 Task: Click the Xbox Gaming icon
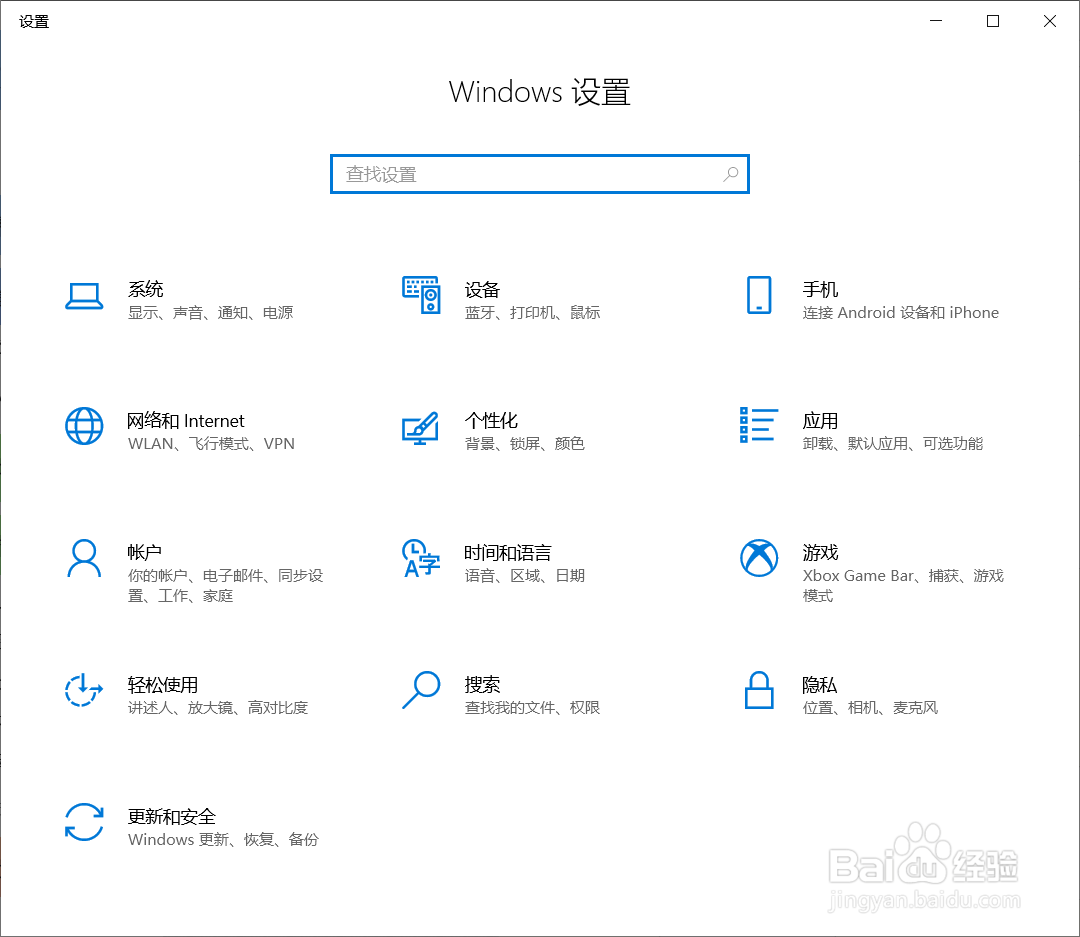pyautogui.click(x=759, y=558)
